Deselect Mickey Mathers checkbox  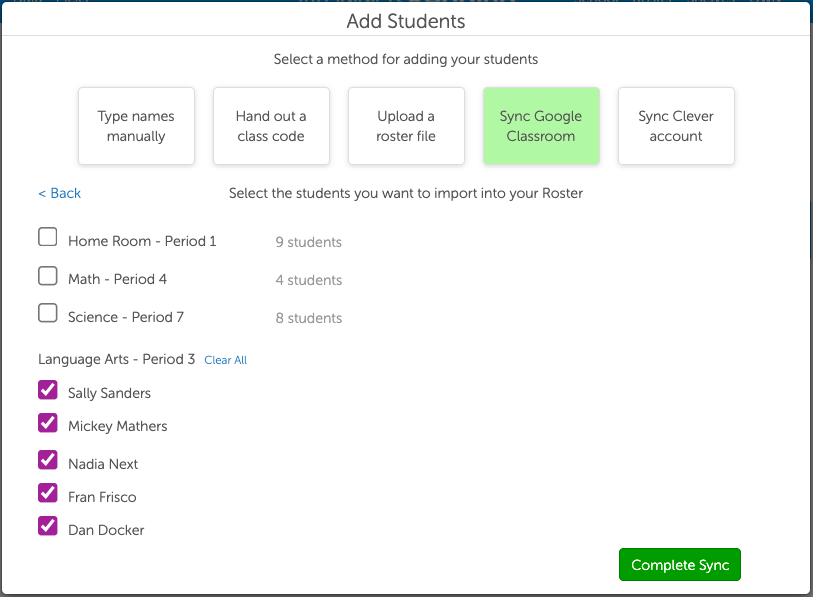[x=47, y=422]
